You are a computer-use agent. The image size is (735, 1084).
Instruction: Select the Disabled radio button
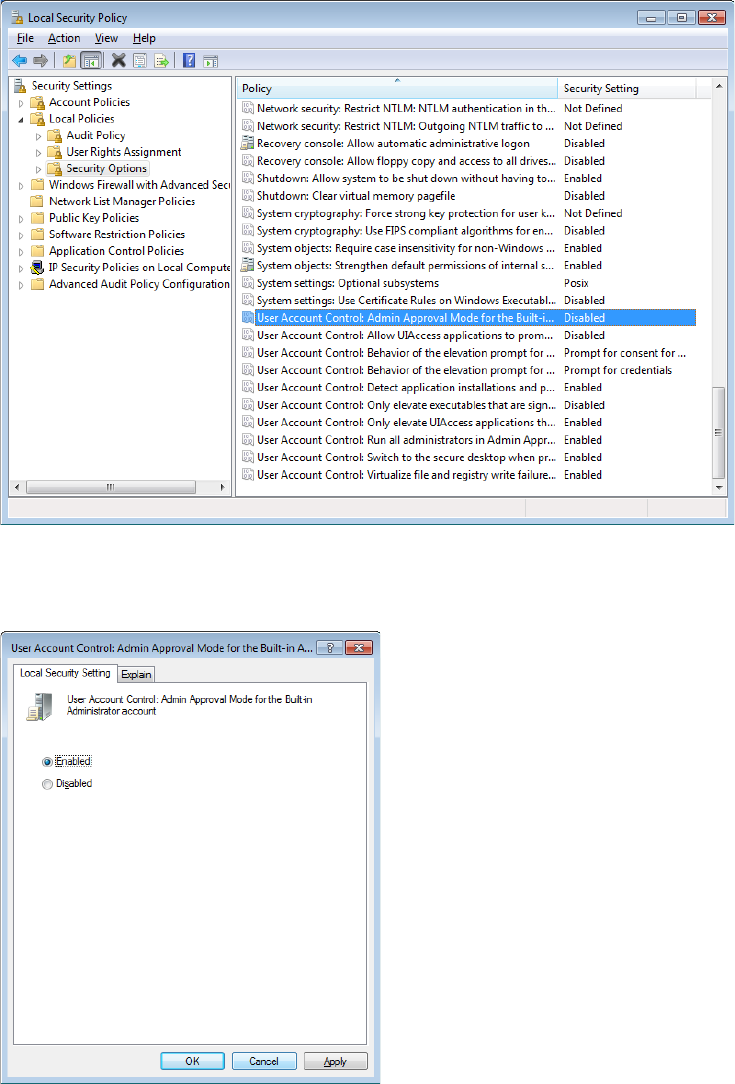[47, 784]
